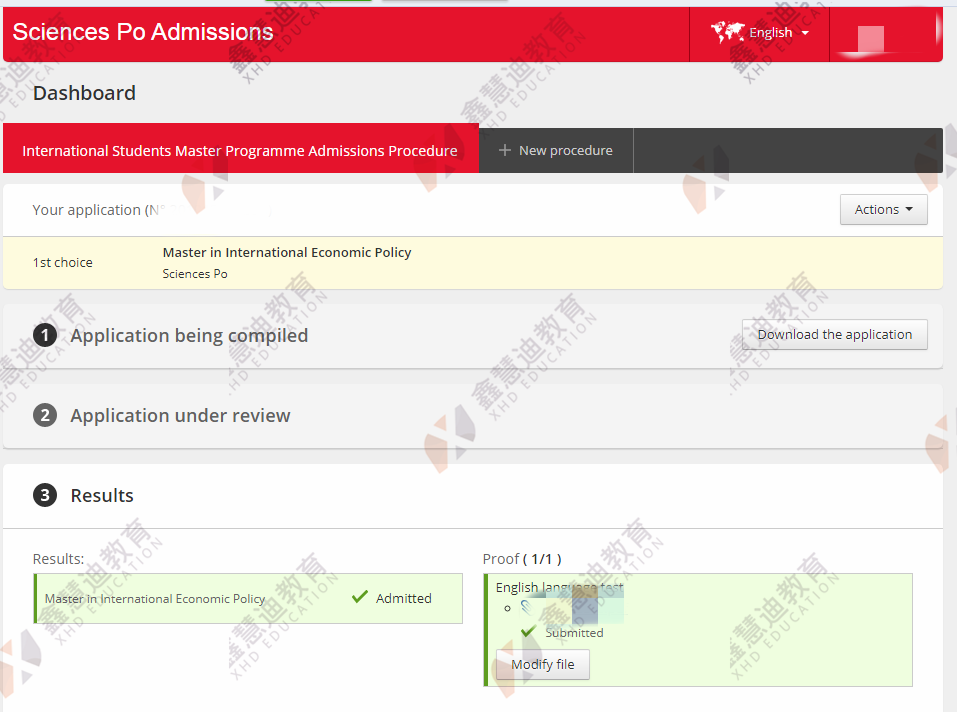Viewport: 957px width, 712px height.
Task: Click the Proof ( 1/1 ) label
Action: click(x=522, y=559)
